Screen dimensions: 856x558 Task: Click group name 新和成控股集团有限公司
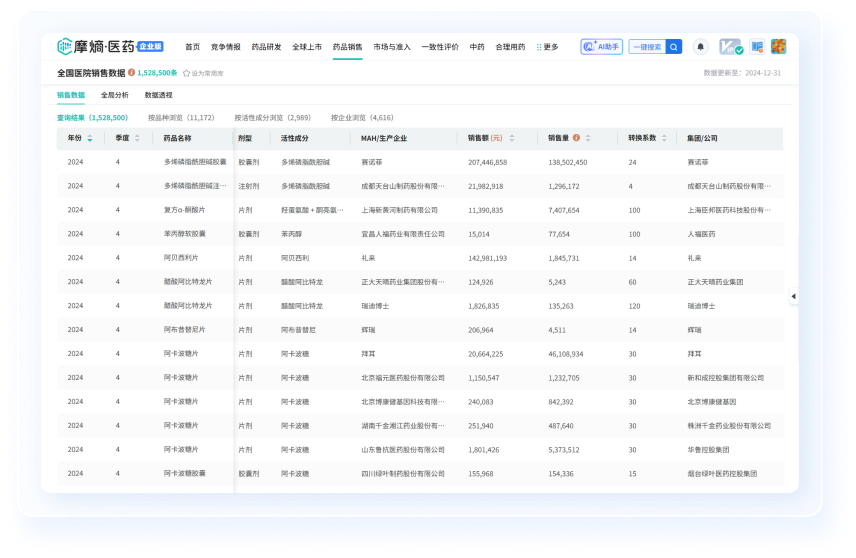[726, 378]
